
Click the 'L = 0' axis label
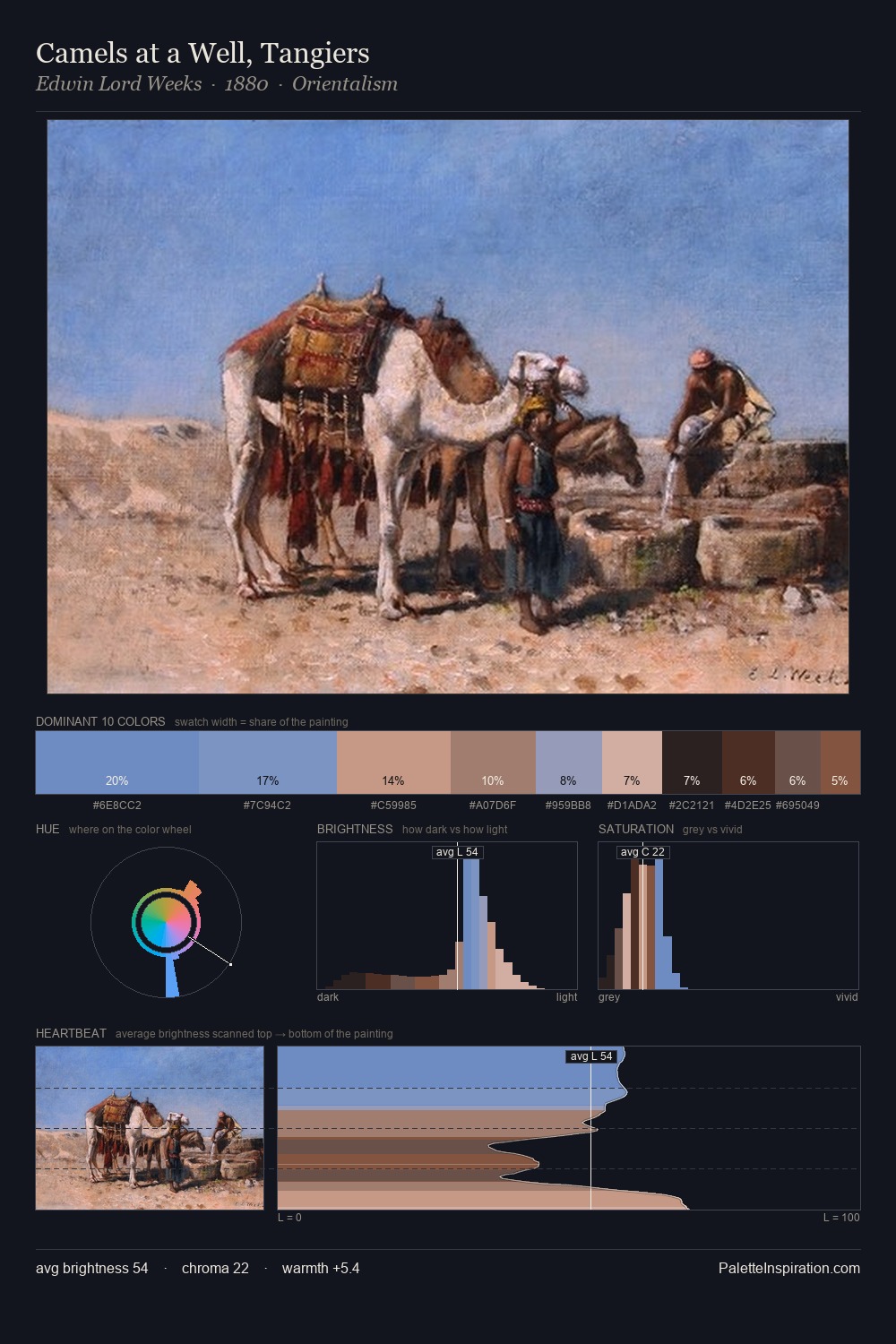tap(289, 1218)
